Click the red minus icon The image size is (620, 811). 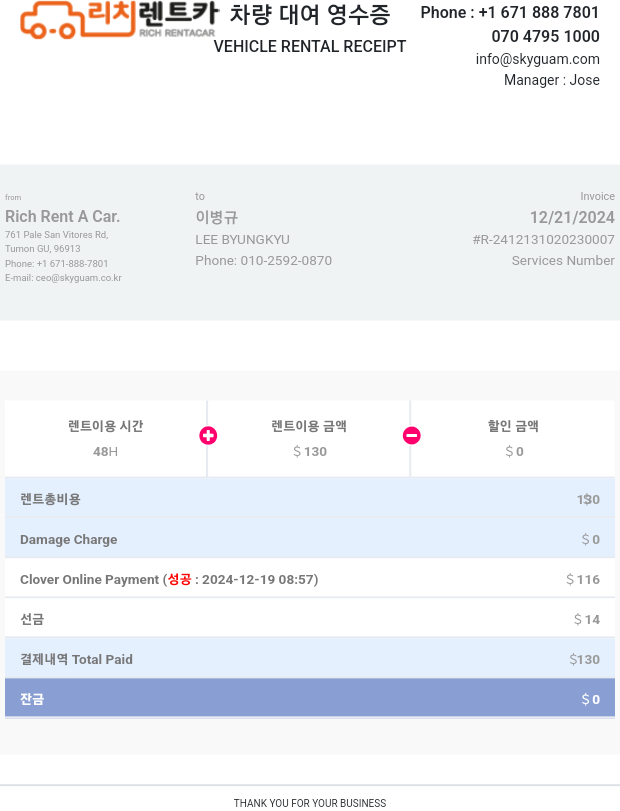[x=411, y=435]
